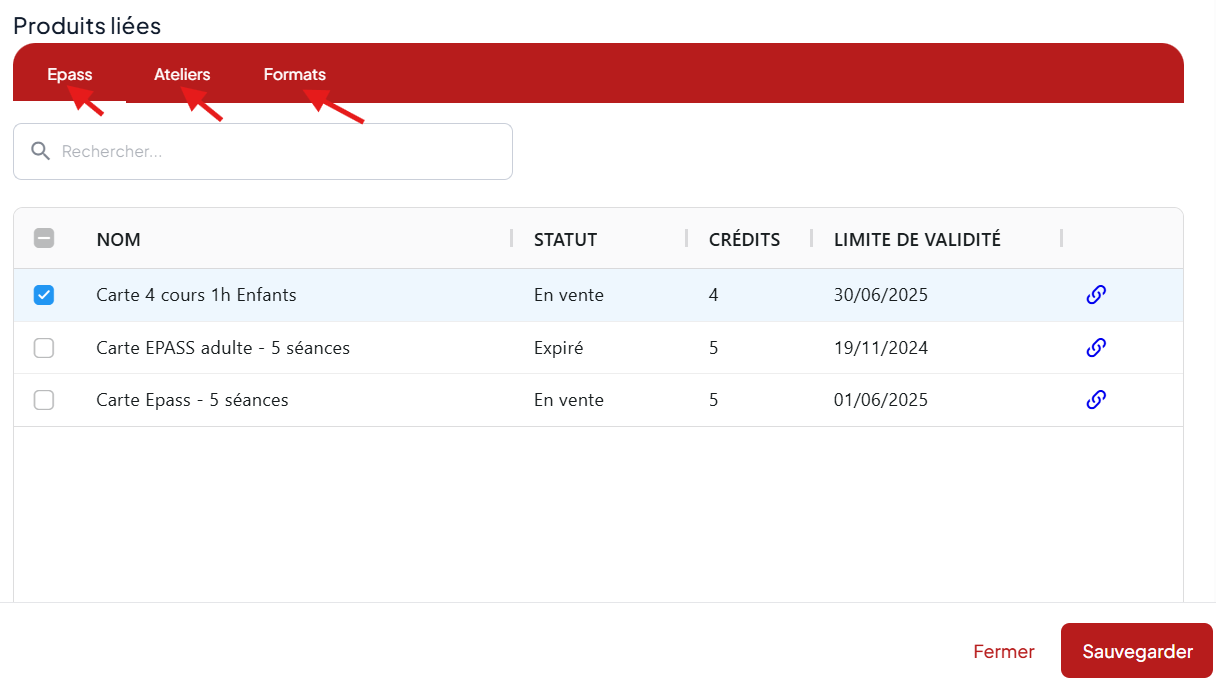Click the search magnifier icon

40,151
